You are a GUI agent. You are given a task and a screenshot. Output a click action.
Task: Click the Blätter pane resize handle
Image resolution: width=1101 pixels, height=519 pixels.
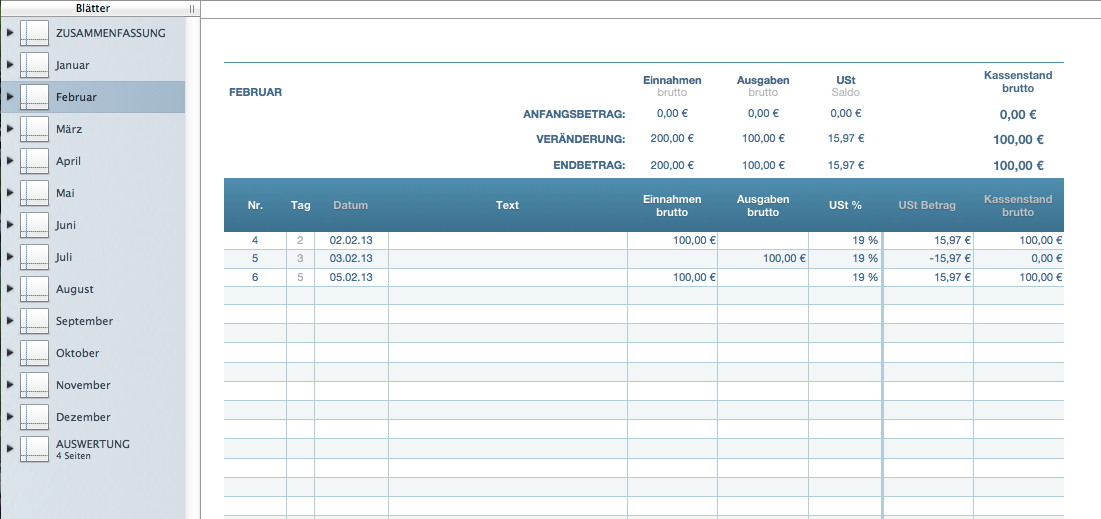tap(191, 8)
